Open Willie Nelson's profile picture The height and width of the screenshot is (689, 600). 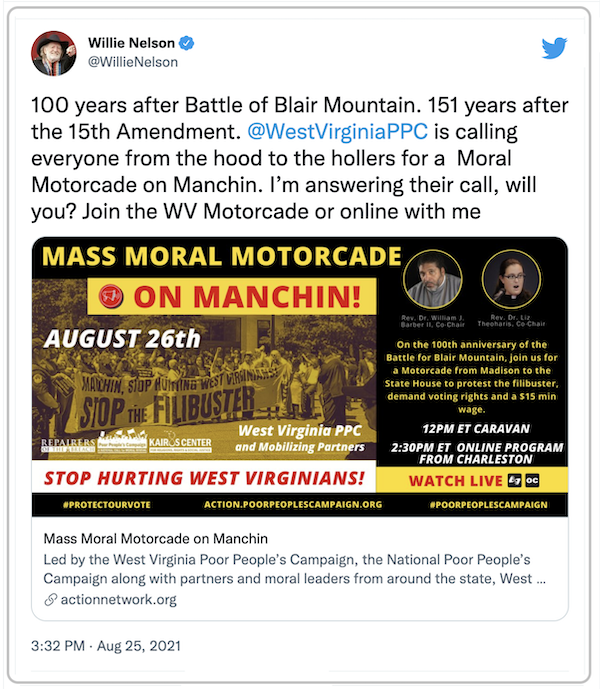(54, 53)
